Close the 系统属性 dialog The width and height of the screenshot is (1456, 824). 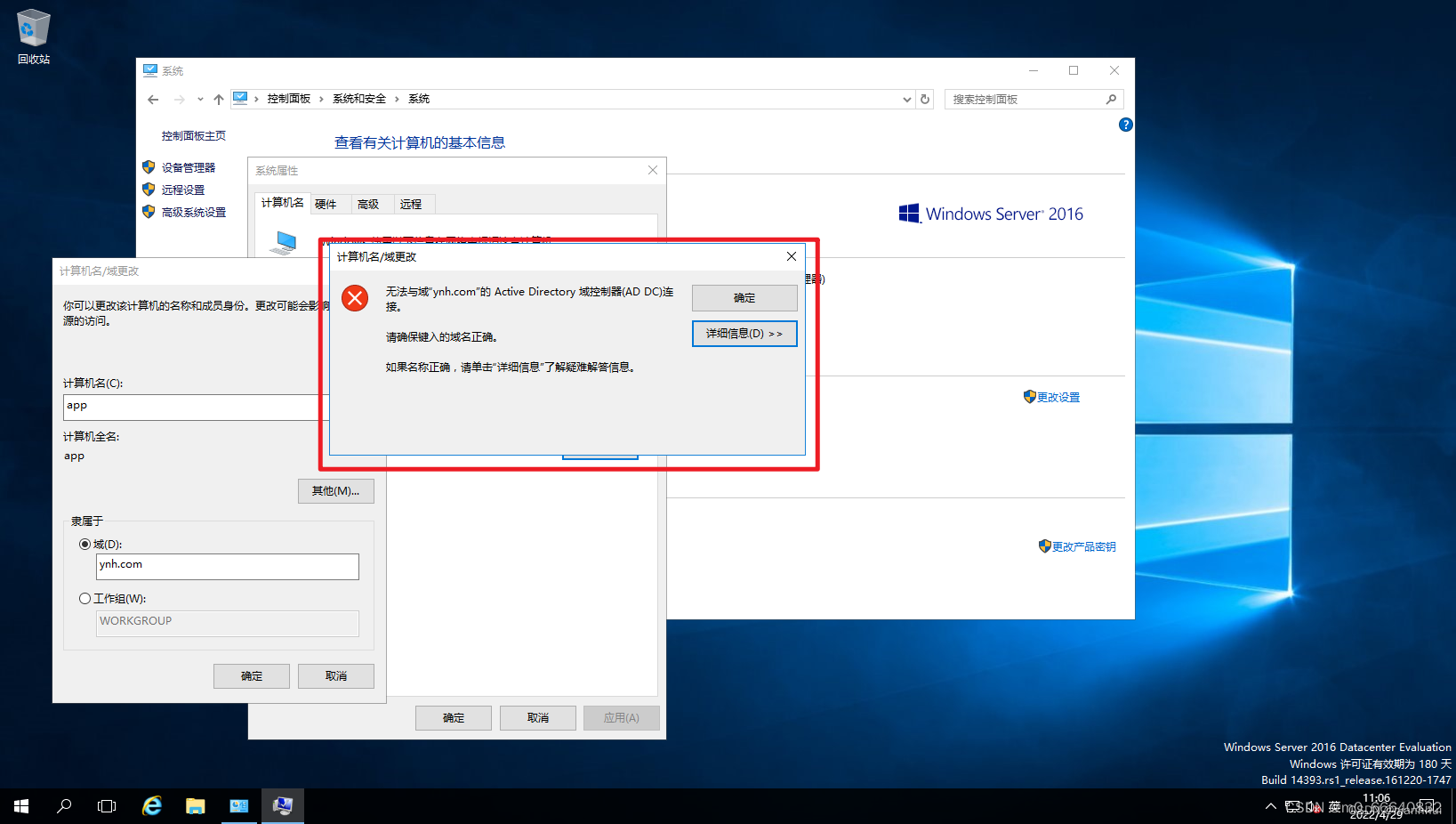coord(653,170)
